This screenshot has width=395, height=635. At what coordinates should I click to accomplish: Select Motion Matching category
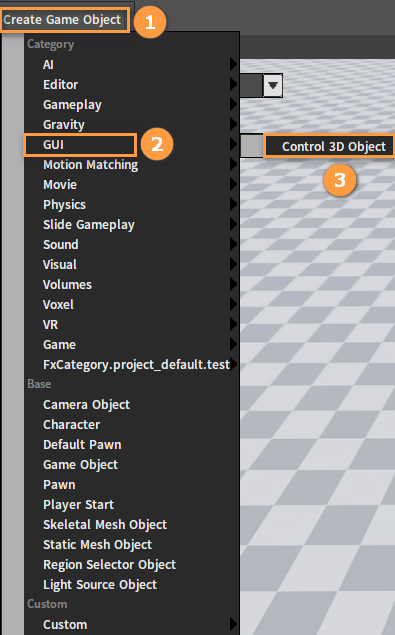coord(131,164)
